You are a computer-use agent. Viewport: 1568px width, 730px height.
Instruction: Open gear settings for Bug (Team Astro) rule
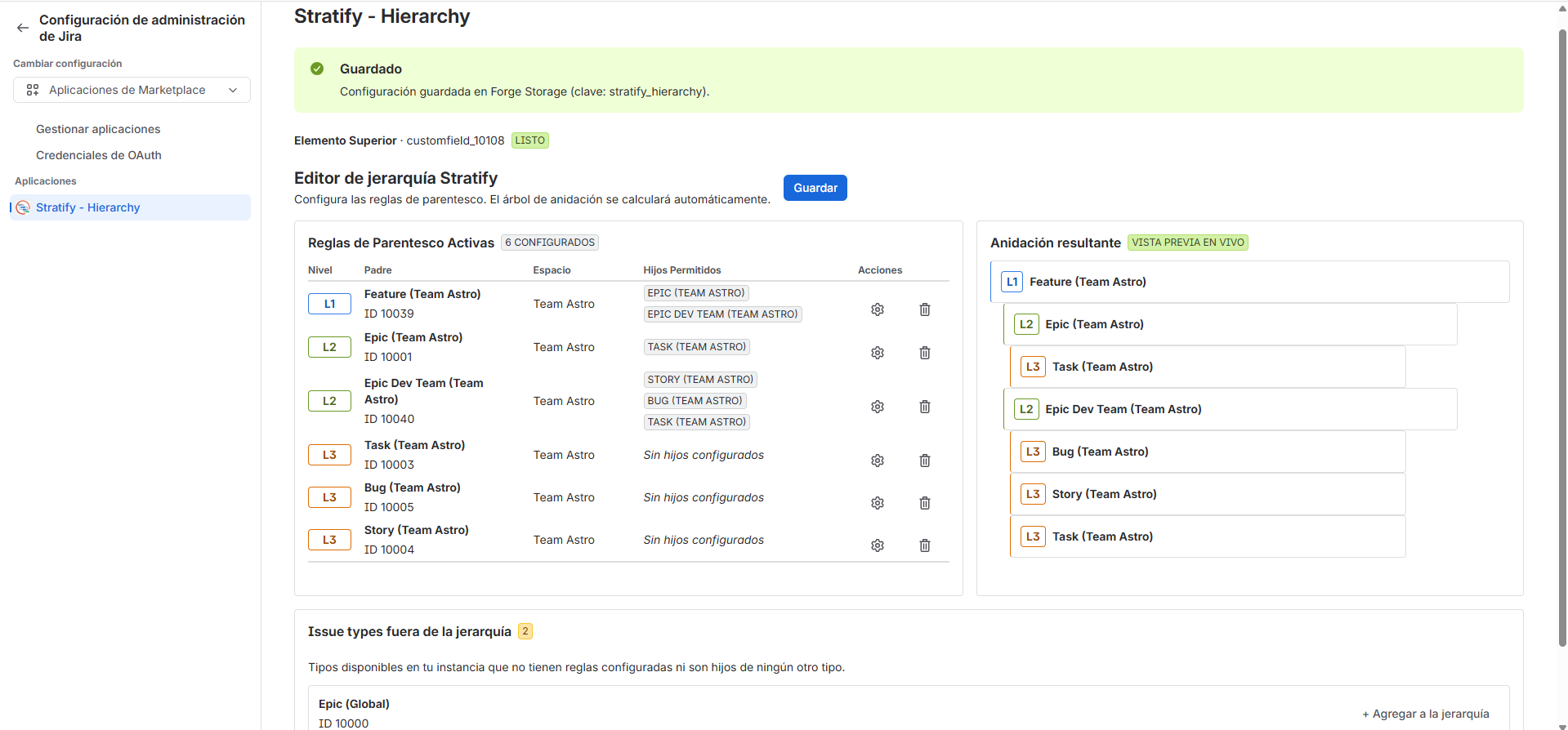[x=878, y=503]
